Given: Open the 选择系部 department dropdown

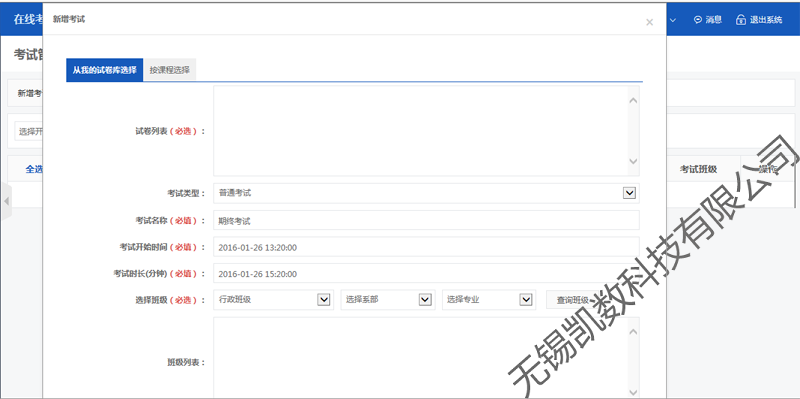Looking at the screenshot, I should pyautogui.click(x=388, y=300).
